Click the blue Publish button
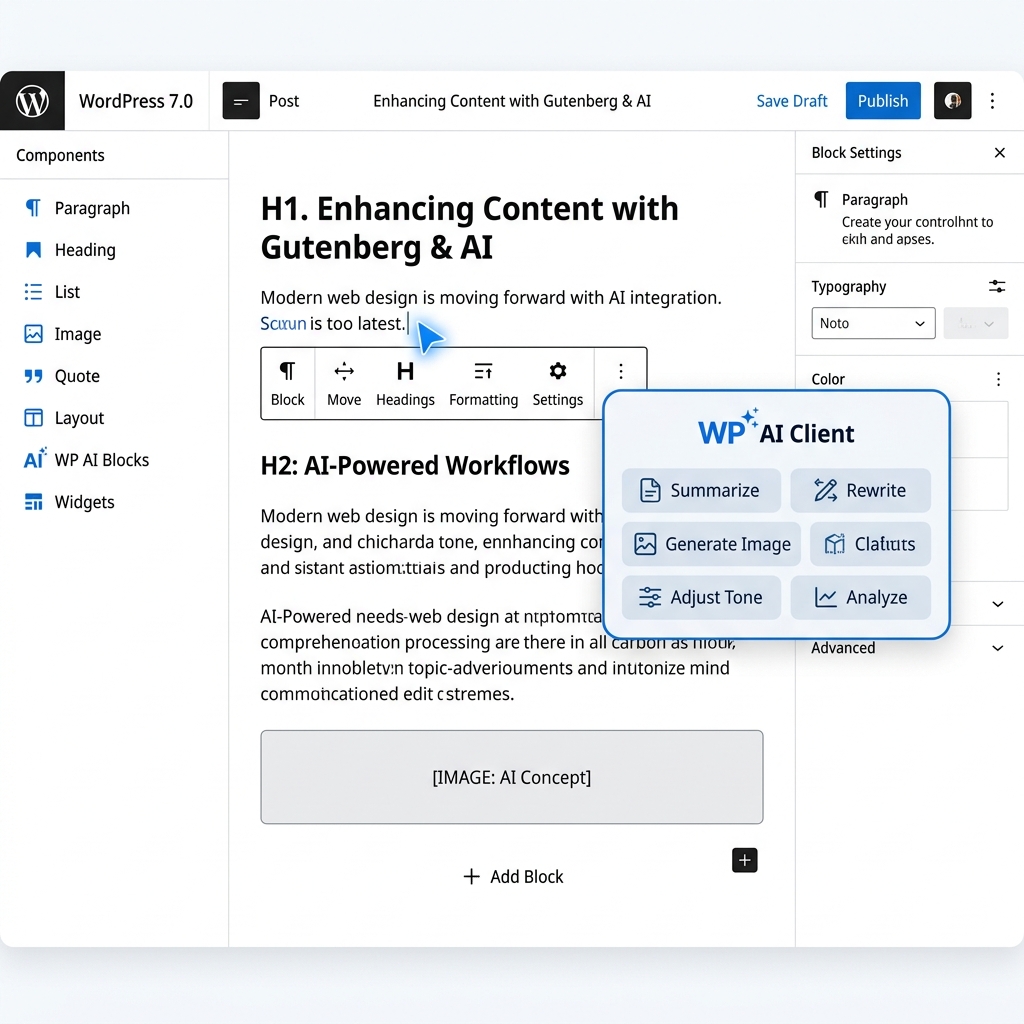Image resolution: width=1024 pixels, height=1024 pixels. [x=883, y=101]
